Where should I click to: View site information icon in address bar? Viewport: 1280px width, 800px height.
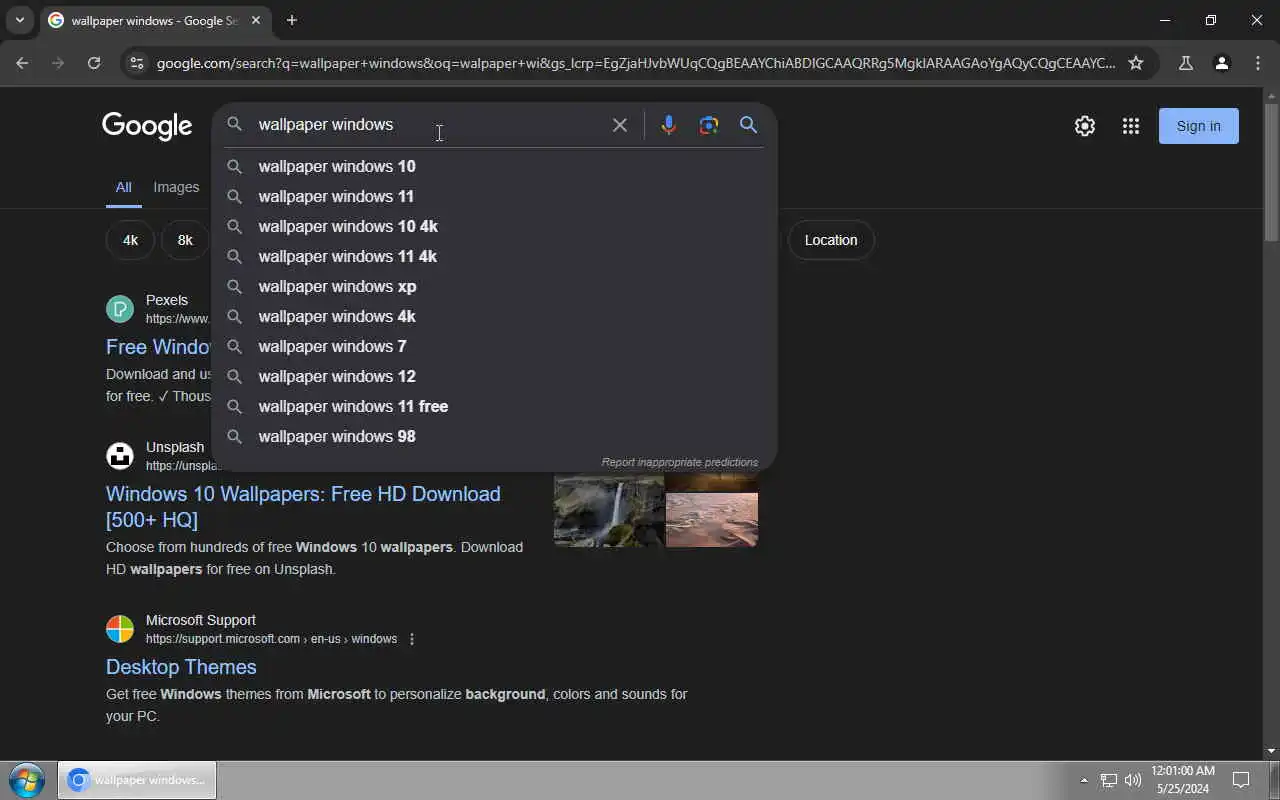coord(137,63)
